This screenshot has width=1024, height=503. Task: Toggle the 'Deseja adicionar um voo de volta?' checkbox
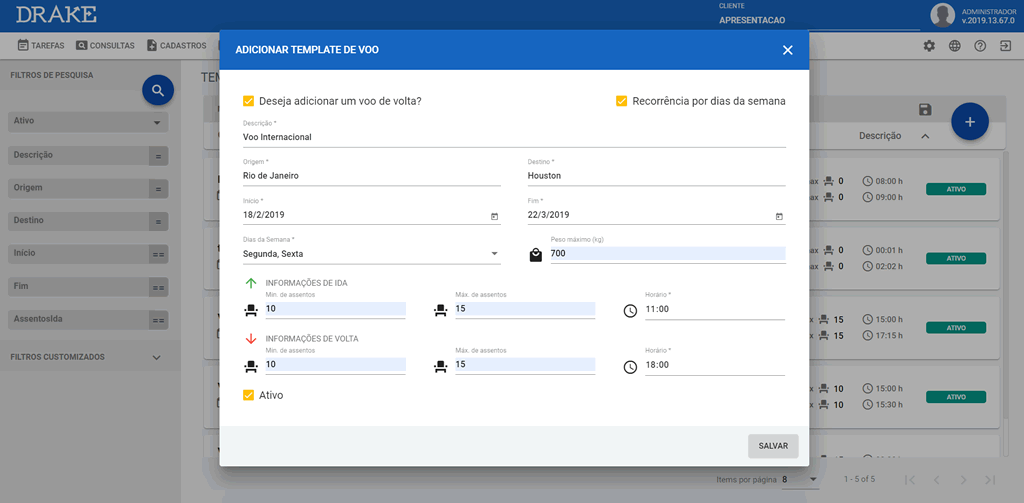tap(248, 101)
